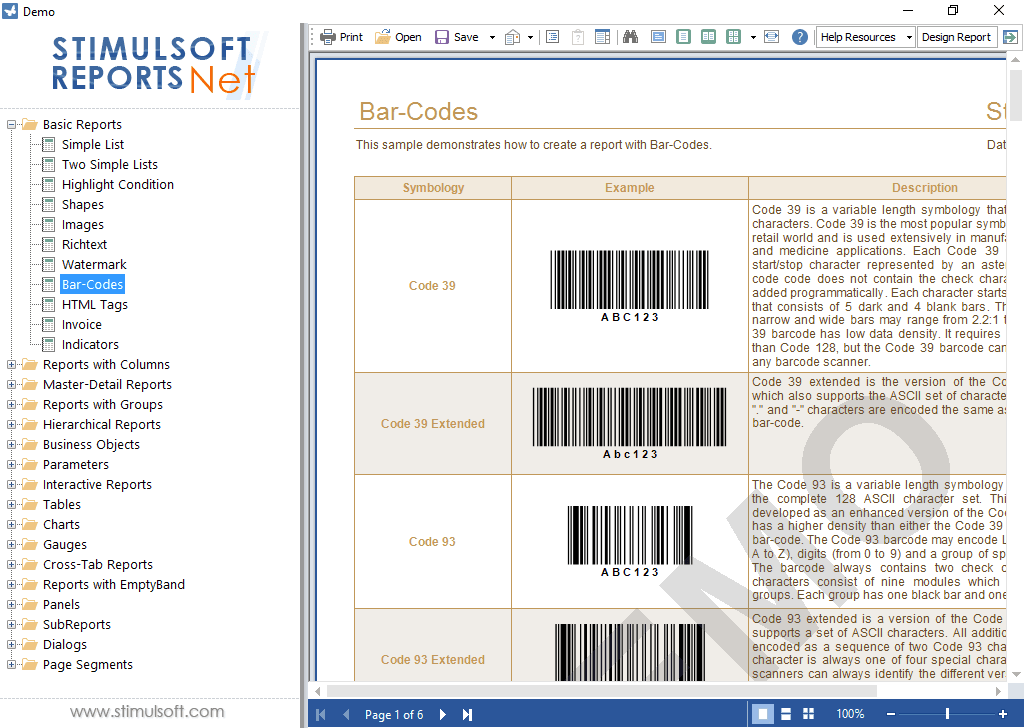This screenshot has width=1024, height=728.
Task: Open Find with the binoculars icon
Action: click(630, 37)
